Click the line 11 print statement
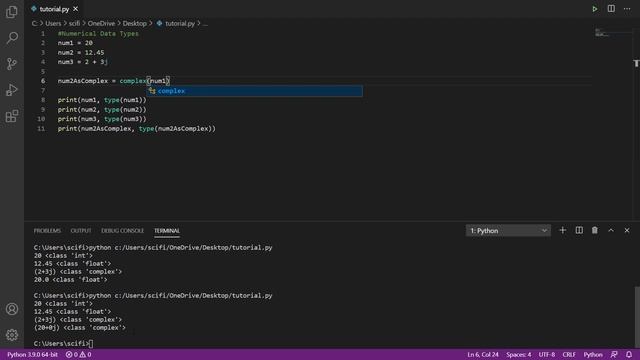The width and height of the screenshot is (640, 360). coord(137,129)
